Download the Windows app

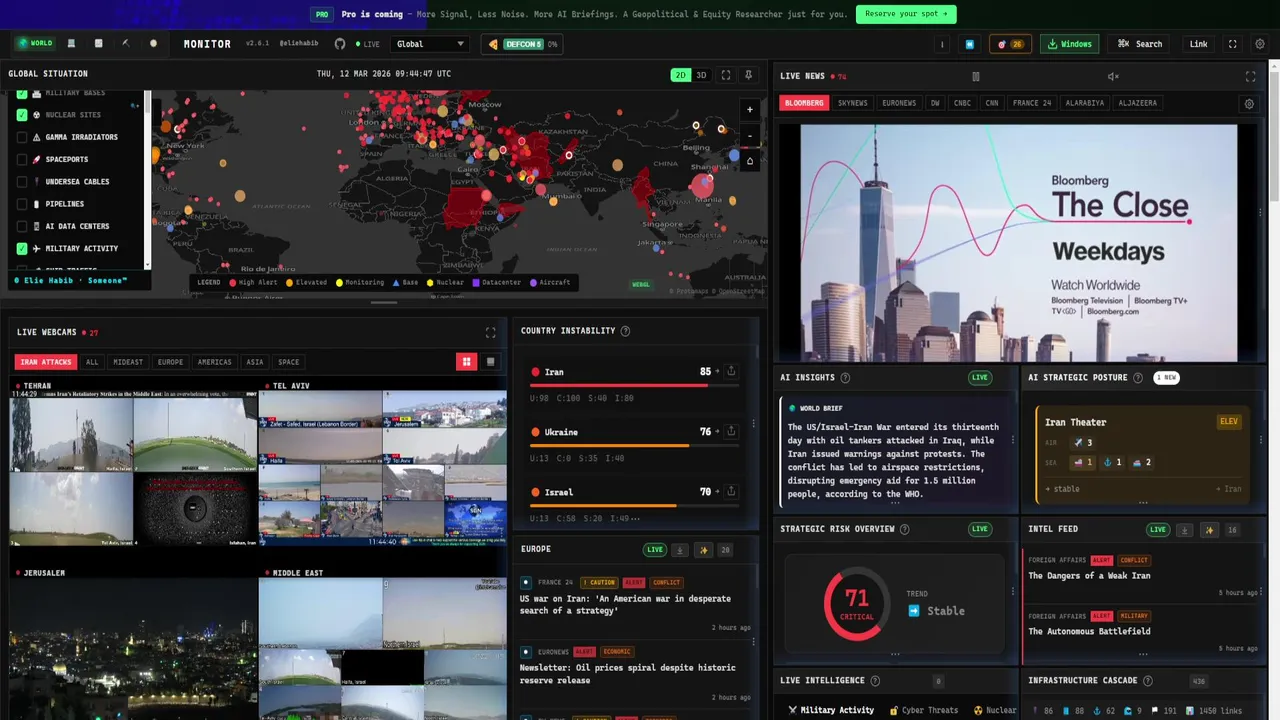(1069, 44)
